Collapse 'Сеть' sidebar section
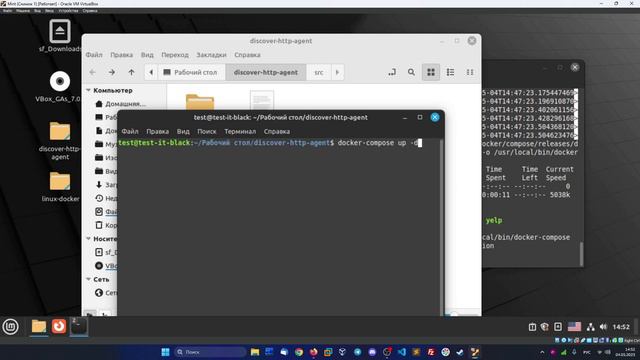Viewport: 640px width, 360px height. [x=89, y=280]
